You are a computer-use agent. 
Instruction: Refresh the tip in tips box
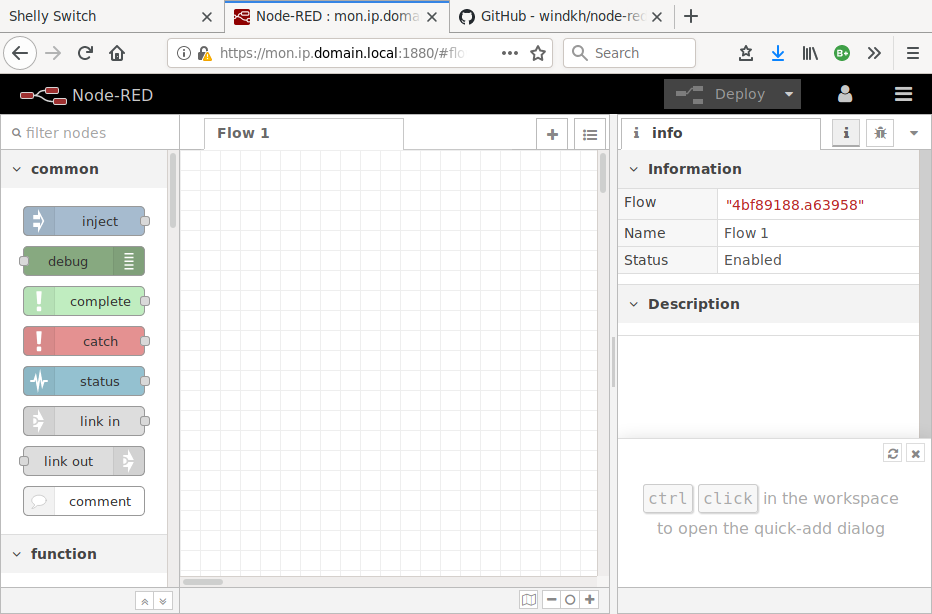893,454
